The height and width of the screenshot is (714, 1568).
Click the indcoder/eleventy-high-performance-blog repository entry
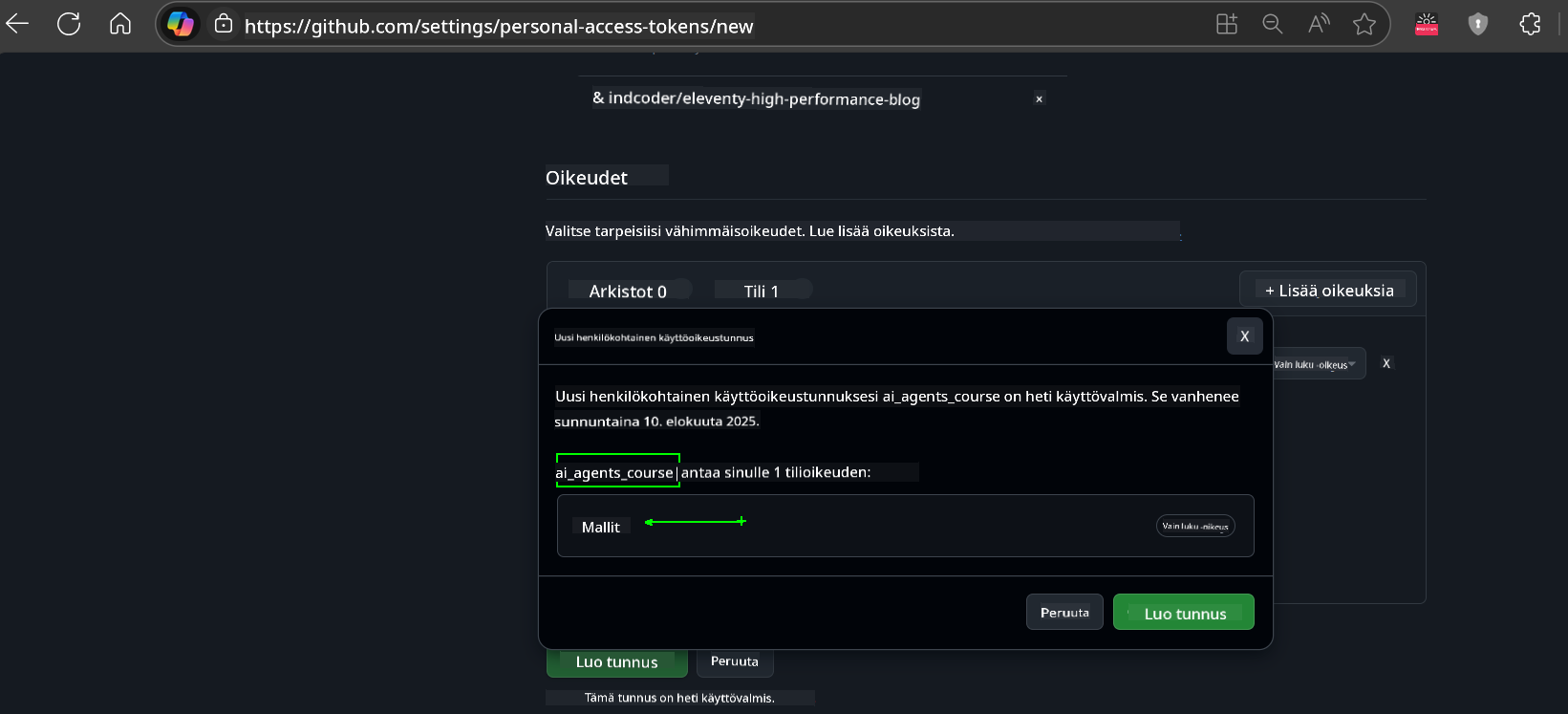(x=756, y=98)
